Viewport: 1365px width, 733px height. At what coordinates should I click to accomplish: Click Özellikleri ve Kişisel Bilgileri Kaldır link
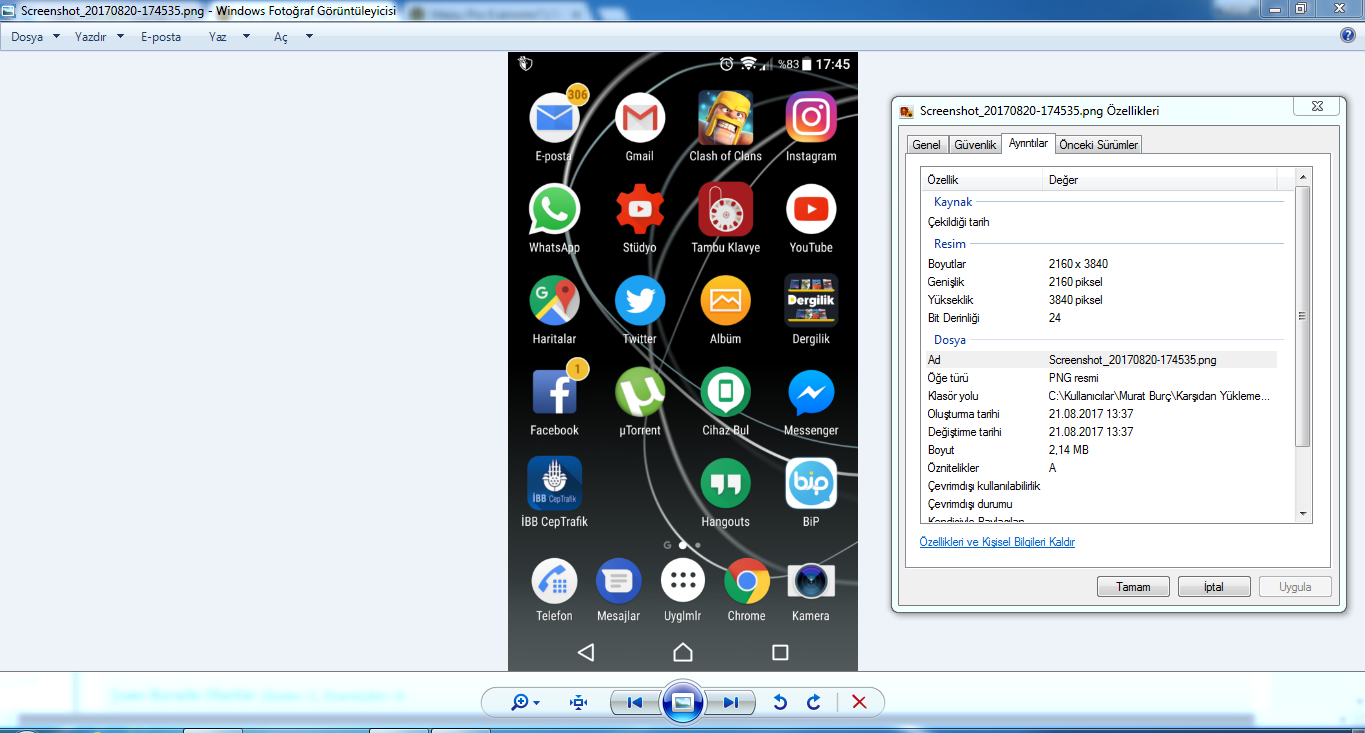click(x=997, y=542)
